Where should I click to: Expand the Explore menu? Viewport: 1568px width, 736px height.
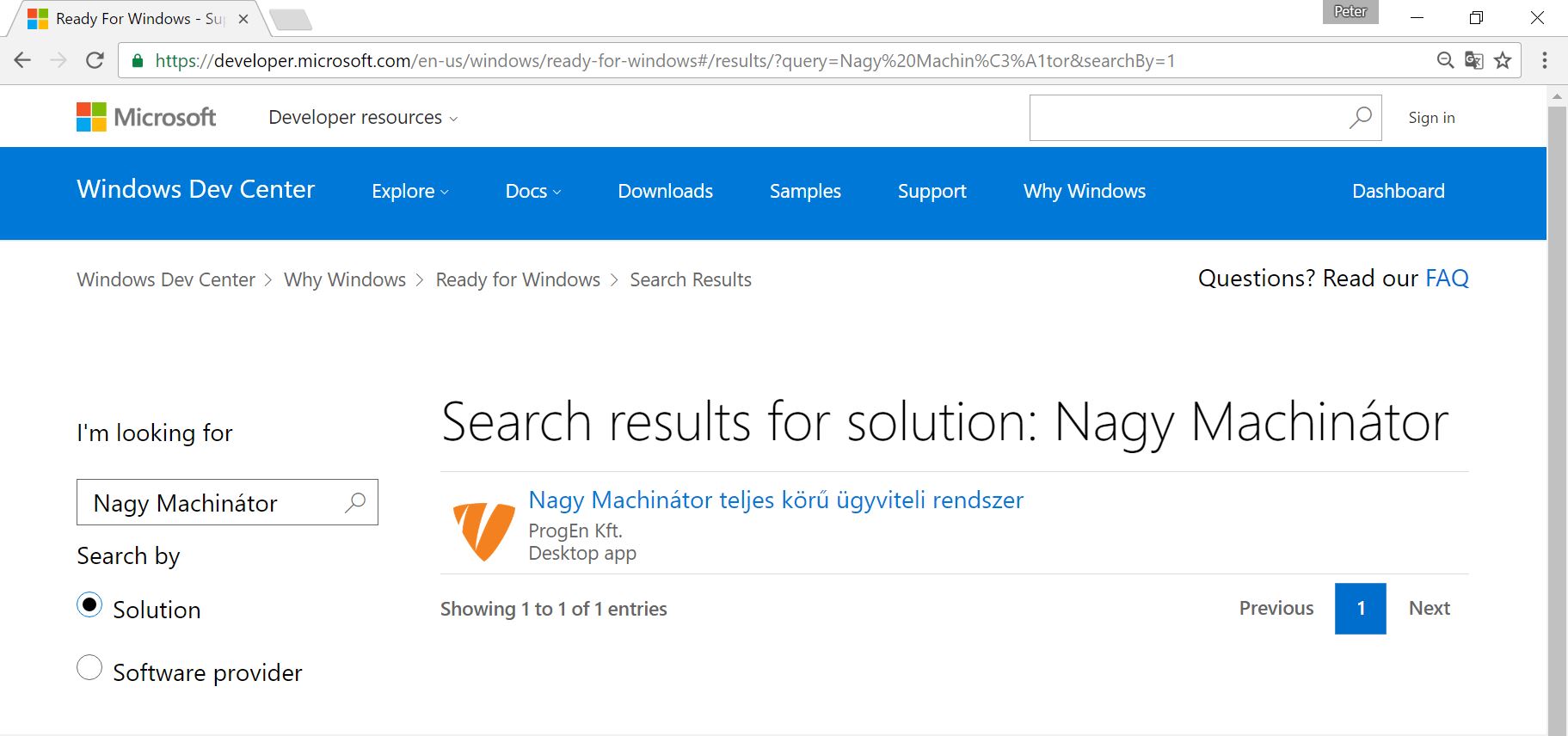409,192
